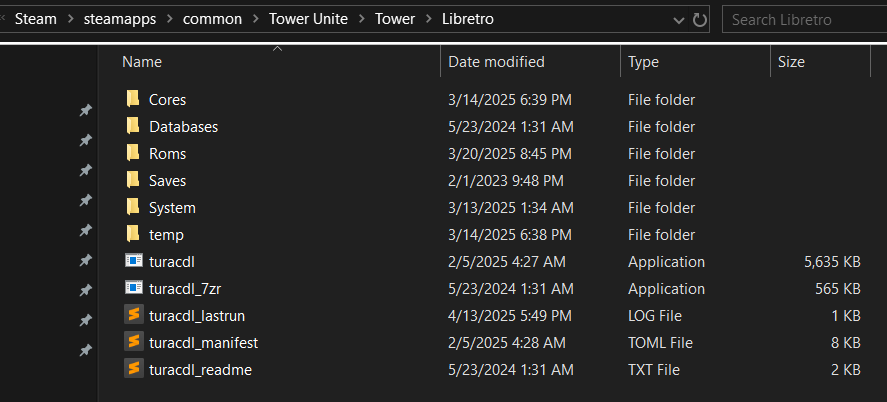
Task: Expand the chevron after common in path
Action: pyautogui.click(x=256, y=19)
